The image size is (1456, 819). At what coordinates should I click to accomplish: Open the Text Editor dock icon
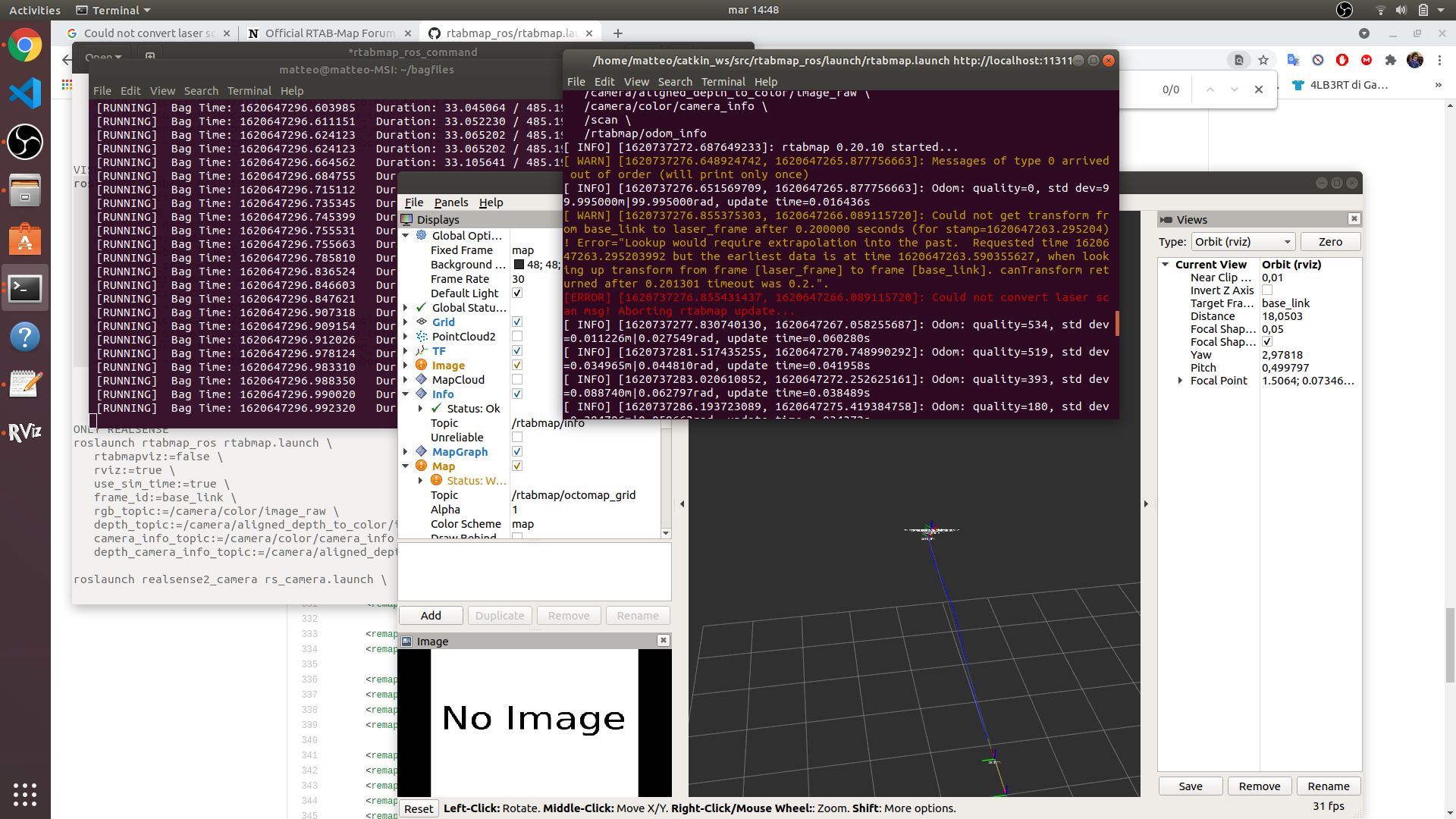[x=25, y=384]
